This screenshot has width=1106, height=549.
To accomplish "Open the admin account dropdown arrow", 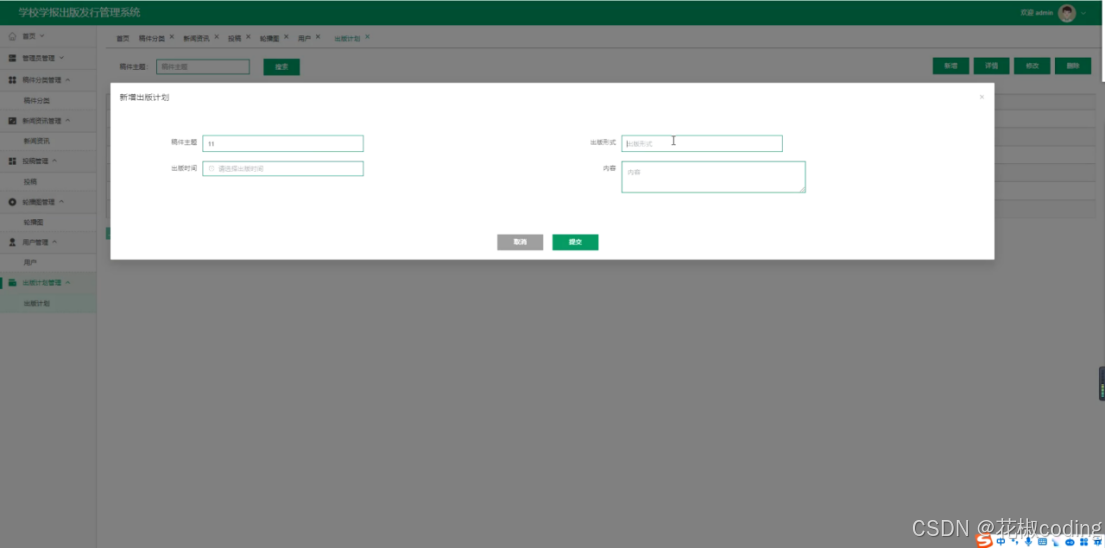I will (x=1083, y=13).
